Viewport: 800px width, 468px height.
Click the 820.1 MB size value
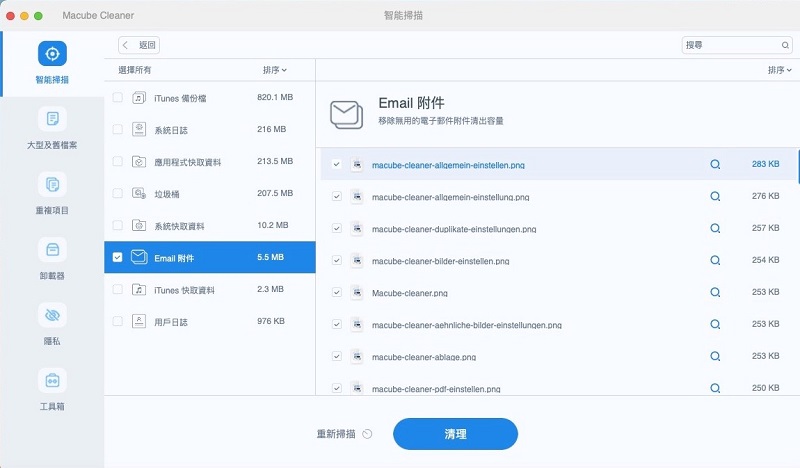[275, 97]
